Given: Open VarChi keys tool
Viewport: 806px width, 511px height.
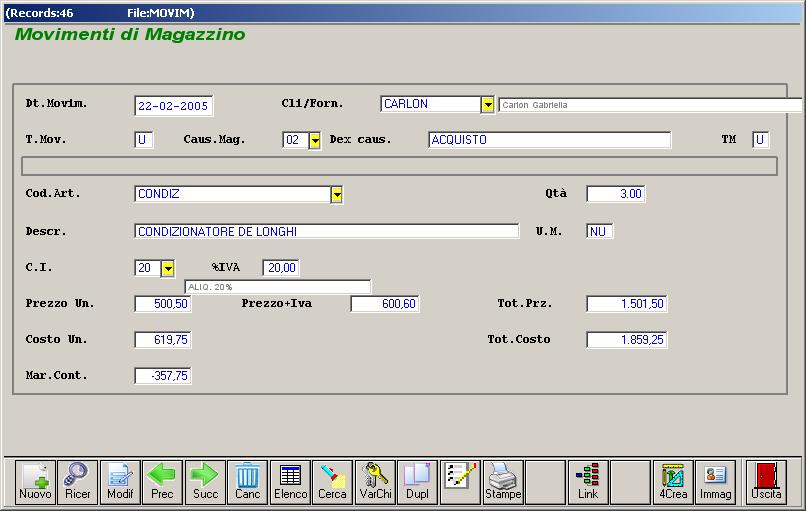Looking at the screenshot, I should point(375,482).
